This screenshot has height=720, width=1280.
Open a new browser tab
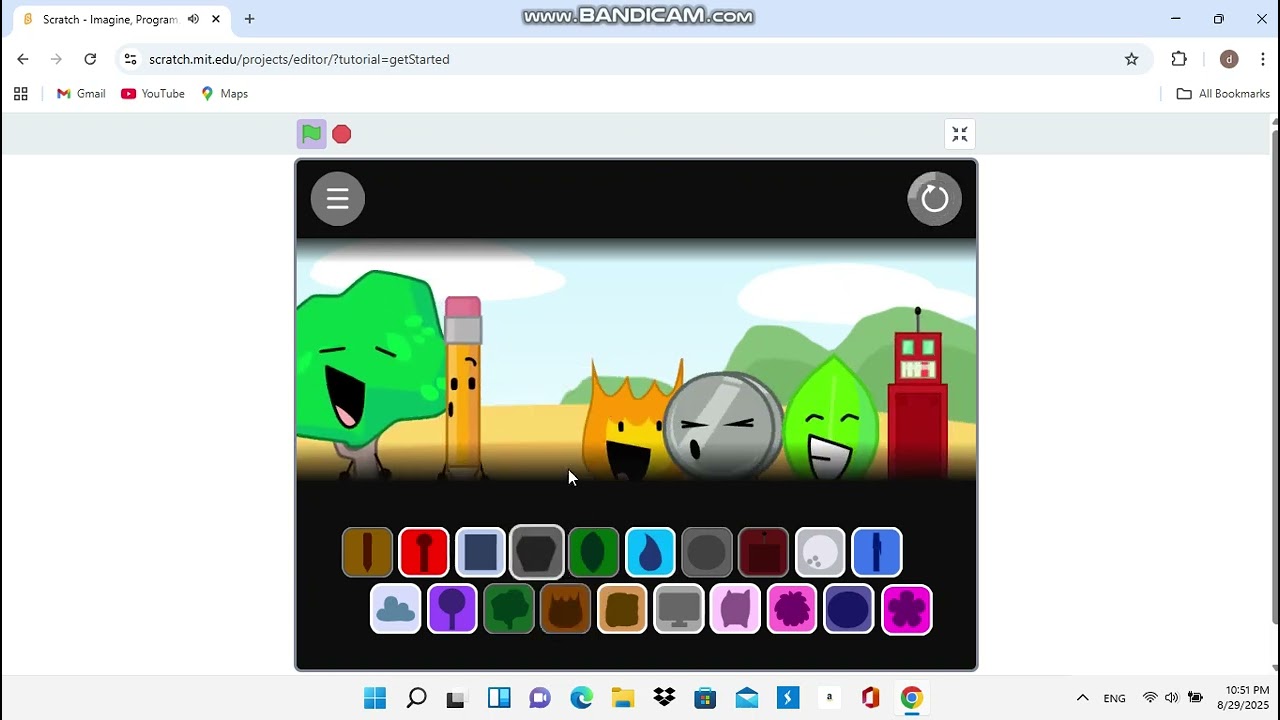click(249, 19)
